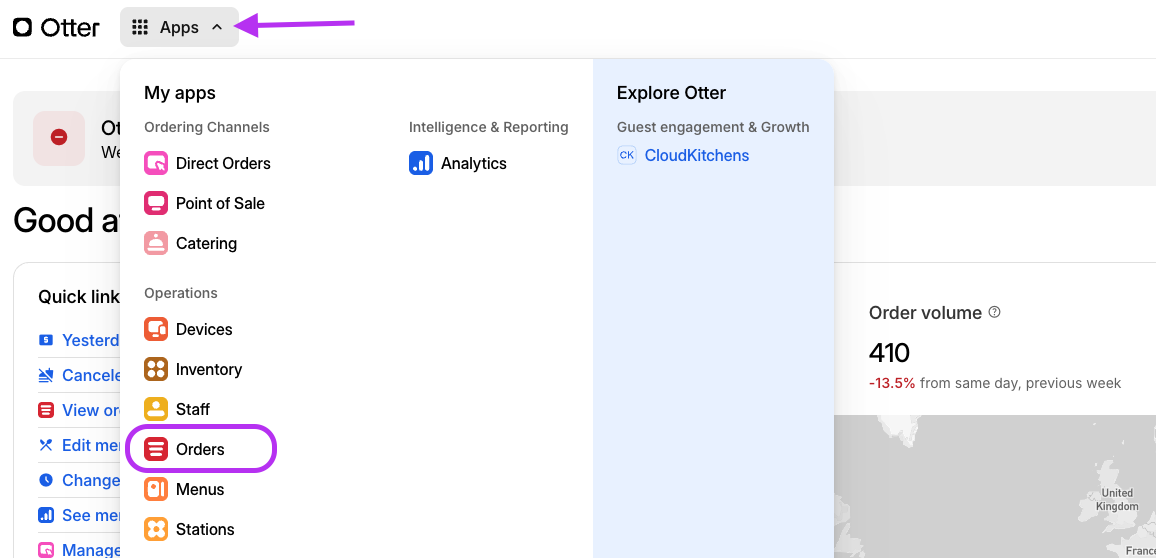Click the Point of Sale label

220,203
